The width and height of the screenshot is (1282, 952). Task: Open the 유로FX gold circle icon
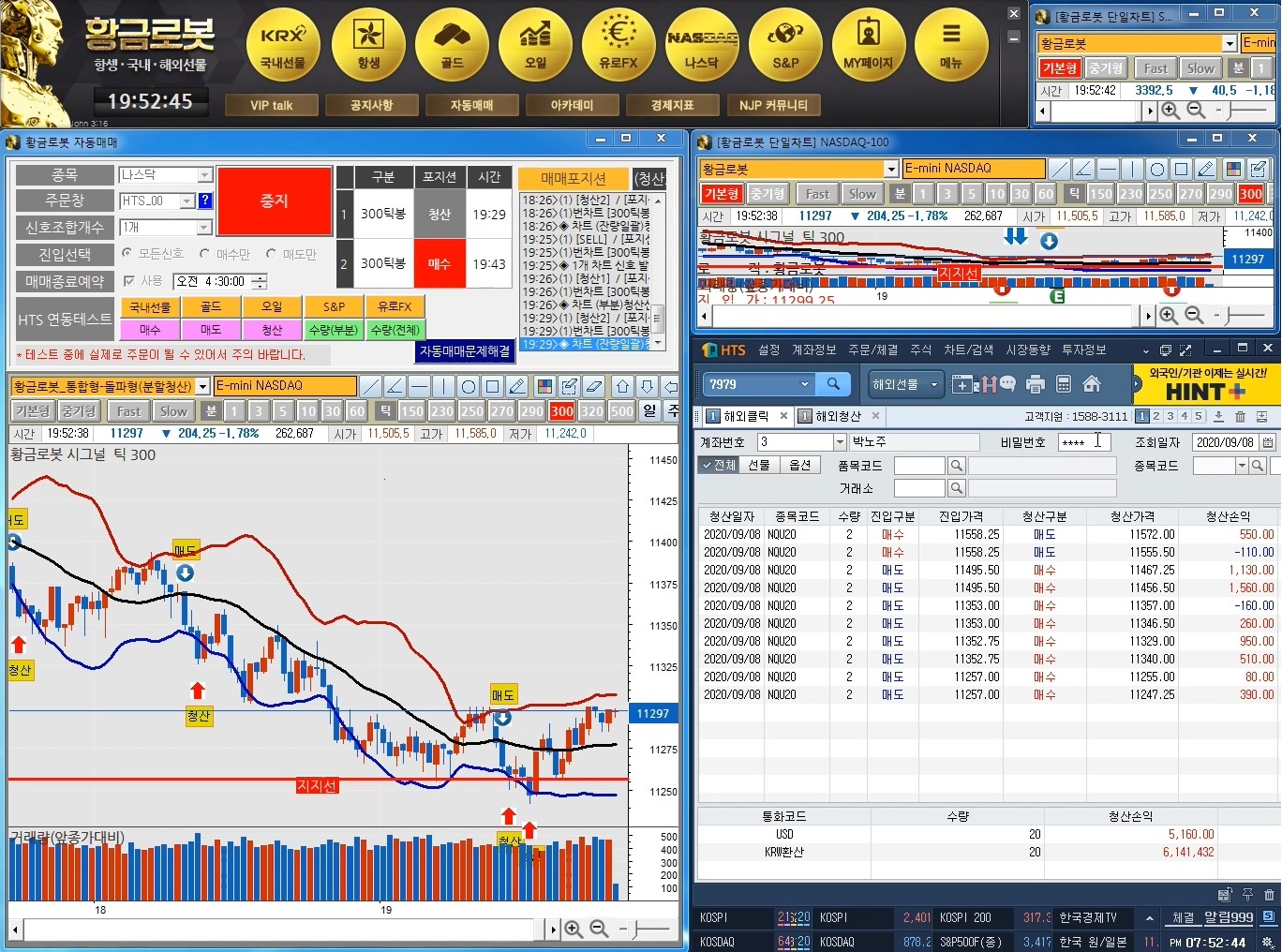click(x=619, y=43)
